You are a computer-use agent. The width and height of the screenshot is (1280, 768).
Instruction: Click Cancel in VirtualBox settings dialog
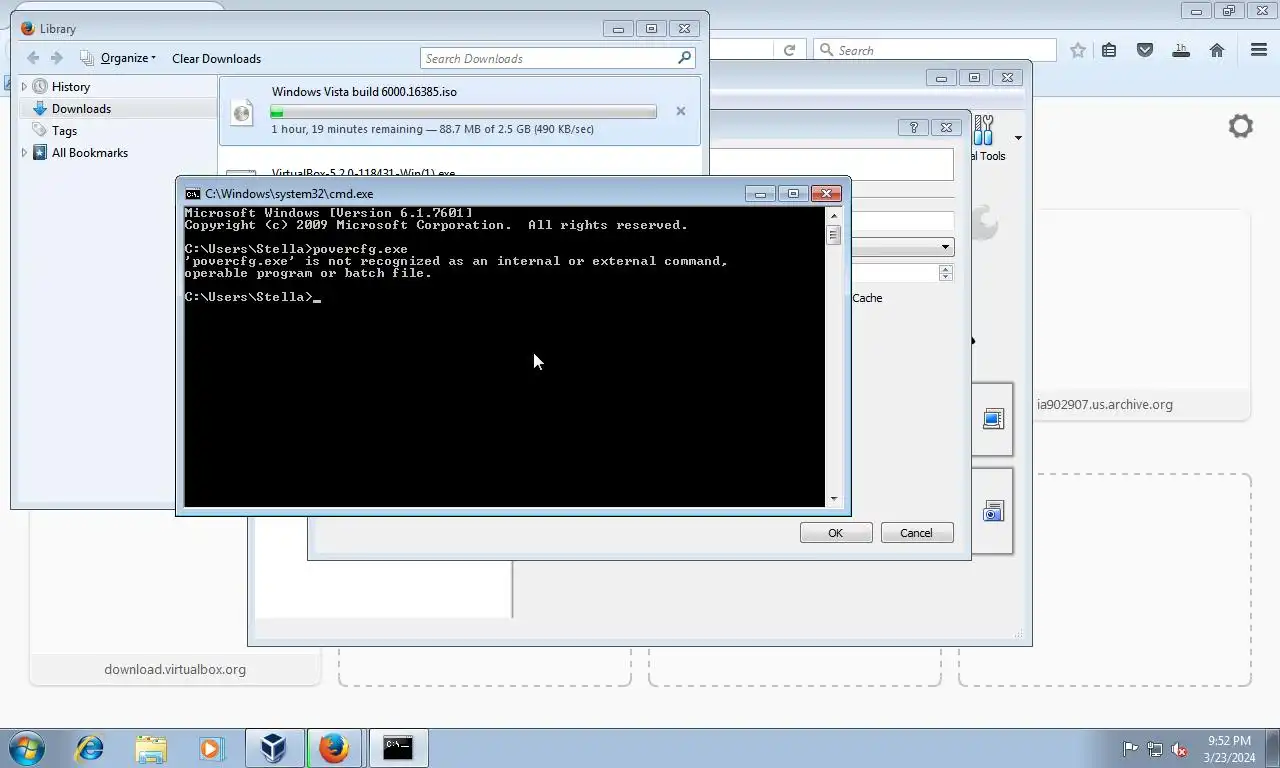[x=916, y=533]
